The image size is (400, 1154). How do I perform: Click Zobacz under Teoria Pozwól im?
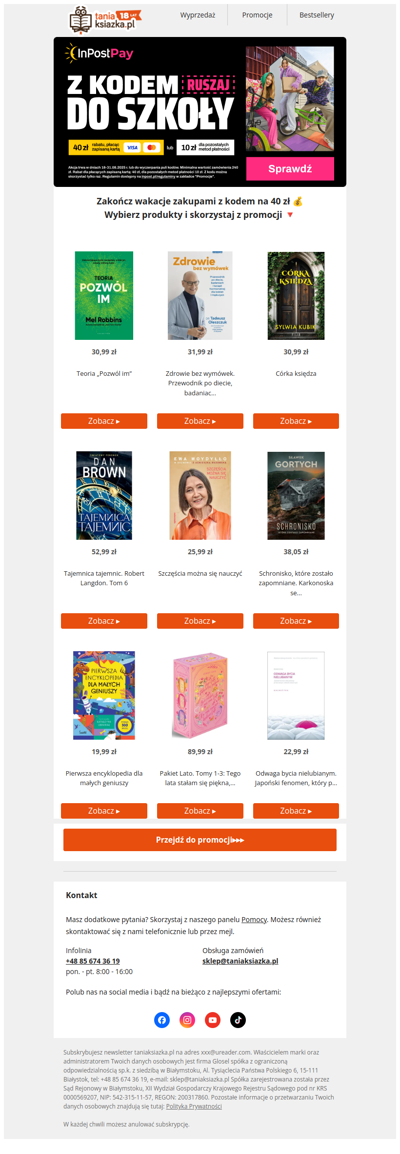104,421
